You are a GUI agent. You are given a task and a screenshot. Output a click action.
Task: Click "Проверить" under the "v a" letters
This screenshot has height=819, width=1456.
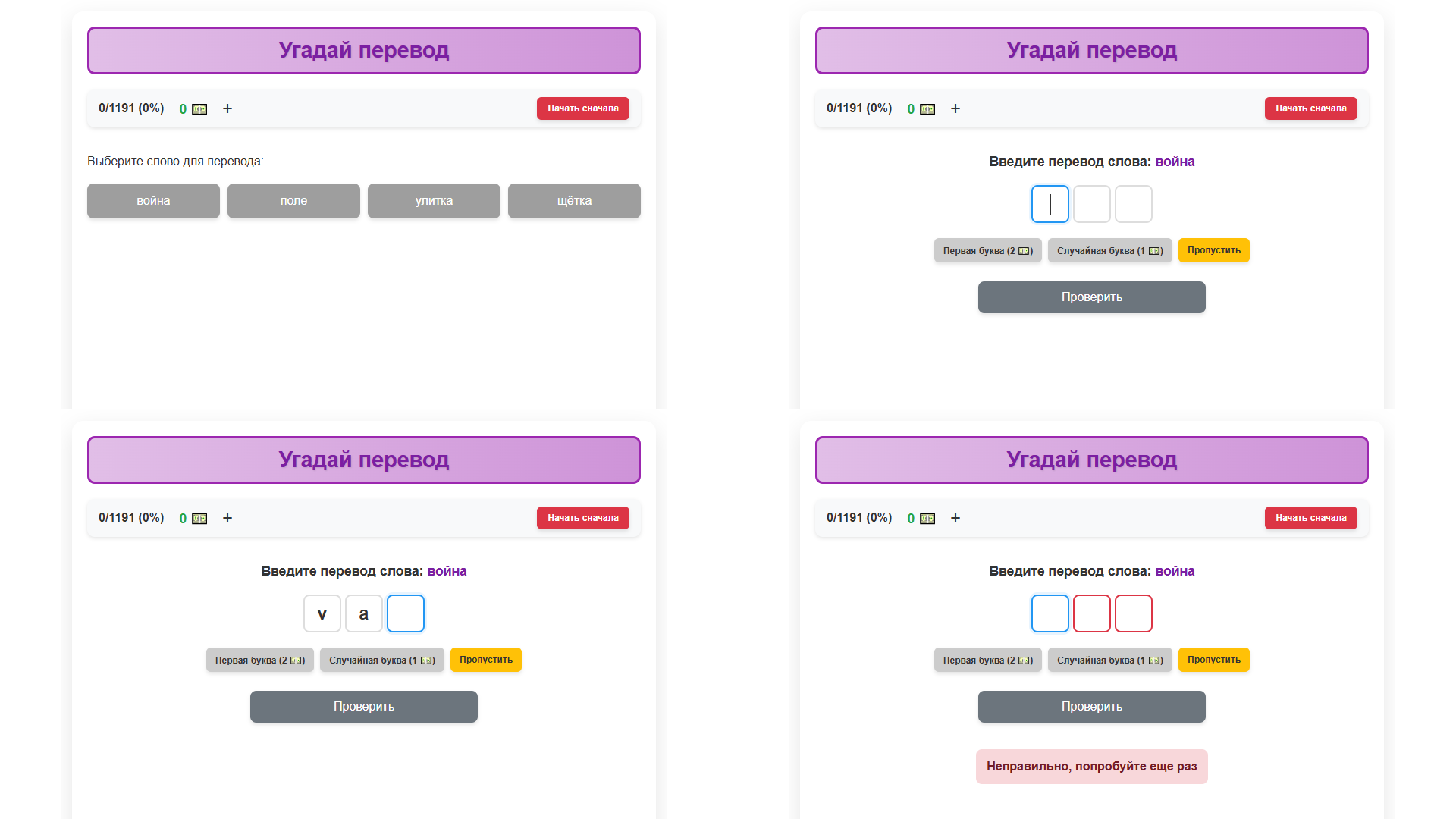tap(364, 706)
